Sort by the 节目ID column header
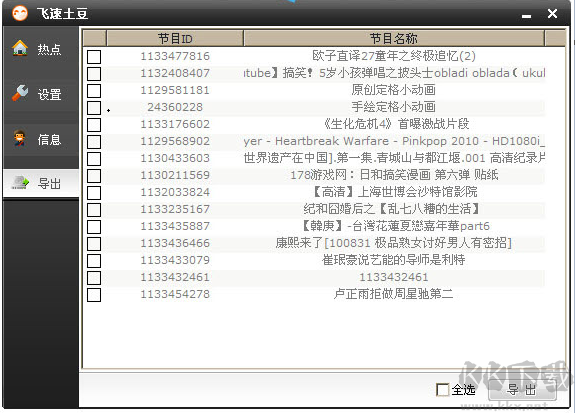Viewport: 575px width, 413px height. 175,38
